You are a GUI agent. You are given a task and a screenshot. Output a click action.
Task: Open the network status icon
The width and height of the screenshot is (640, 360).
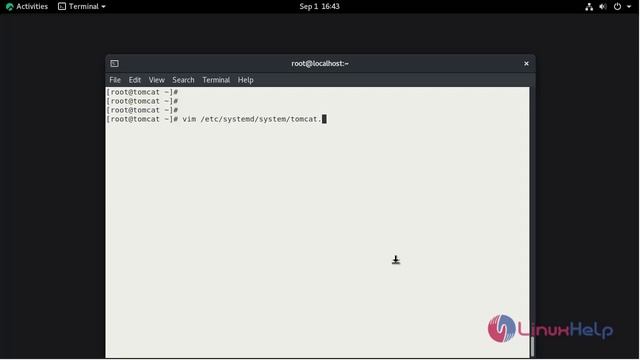(x=589, y=7)
